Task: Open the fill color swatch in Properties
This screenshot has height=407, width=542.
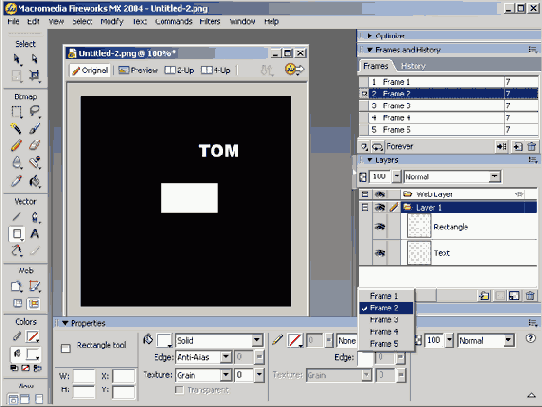Action: tap(165, 341)
